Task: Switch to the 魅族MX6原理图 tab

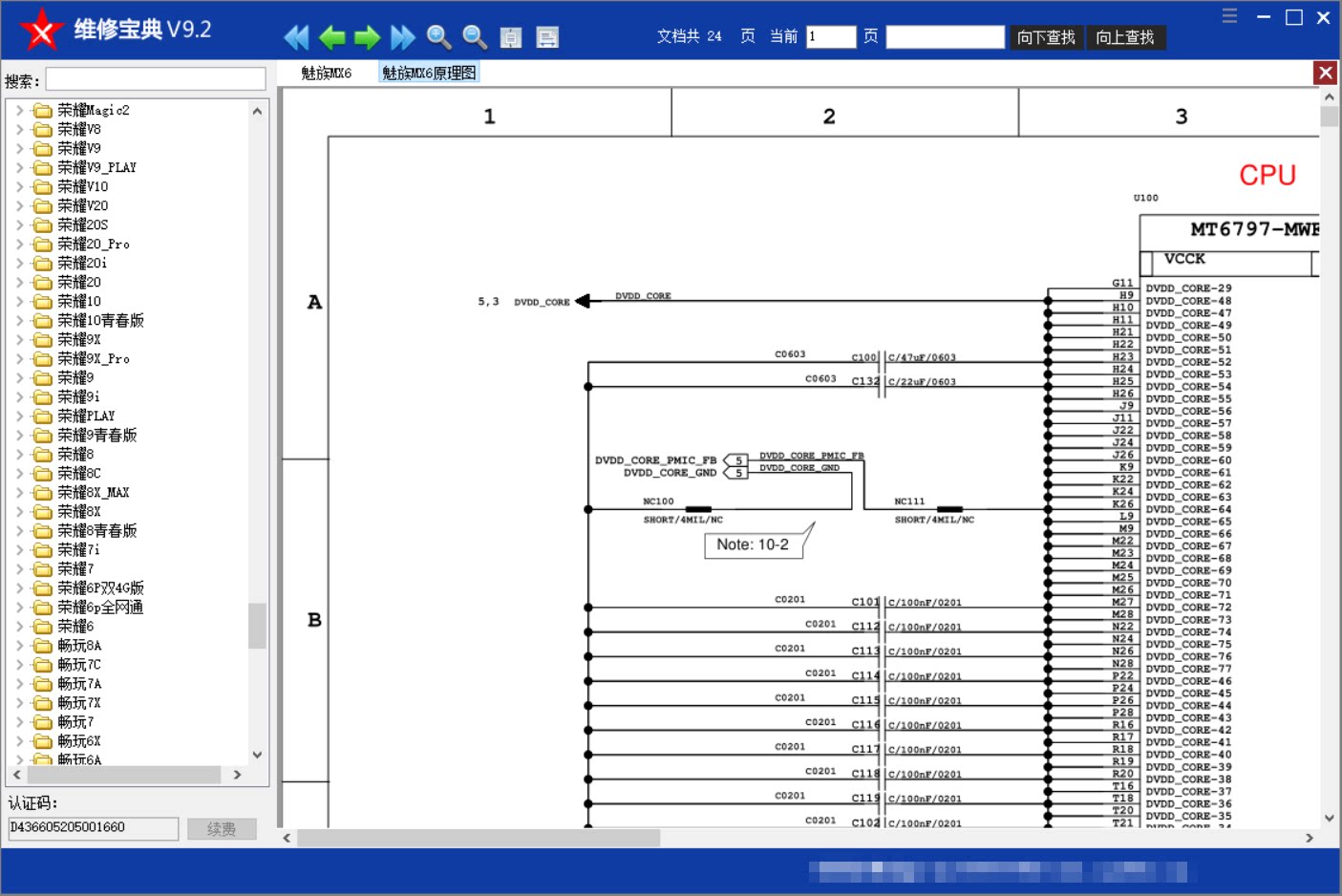Action: point(429,73)
